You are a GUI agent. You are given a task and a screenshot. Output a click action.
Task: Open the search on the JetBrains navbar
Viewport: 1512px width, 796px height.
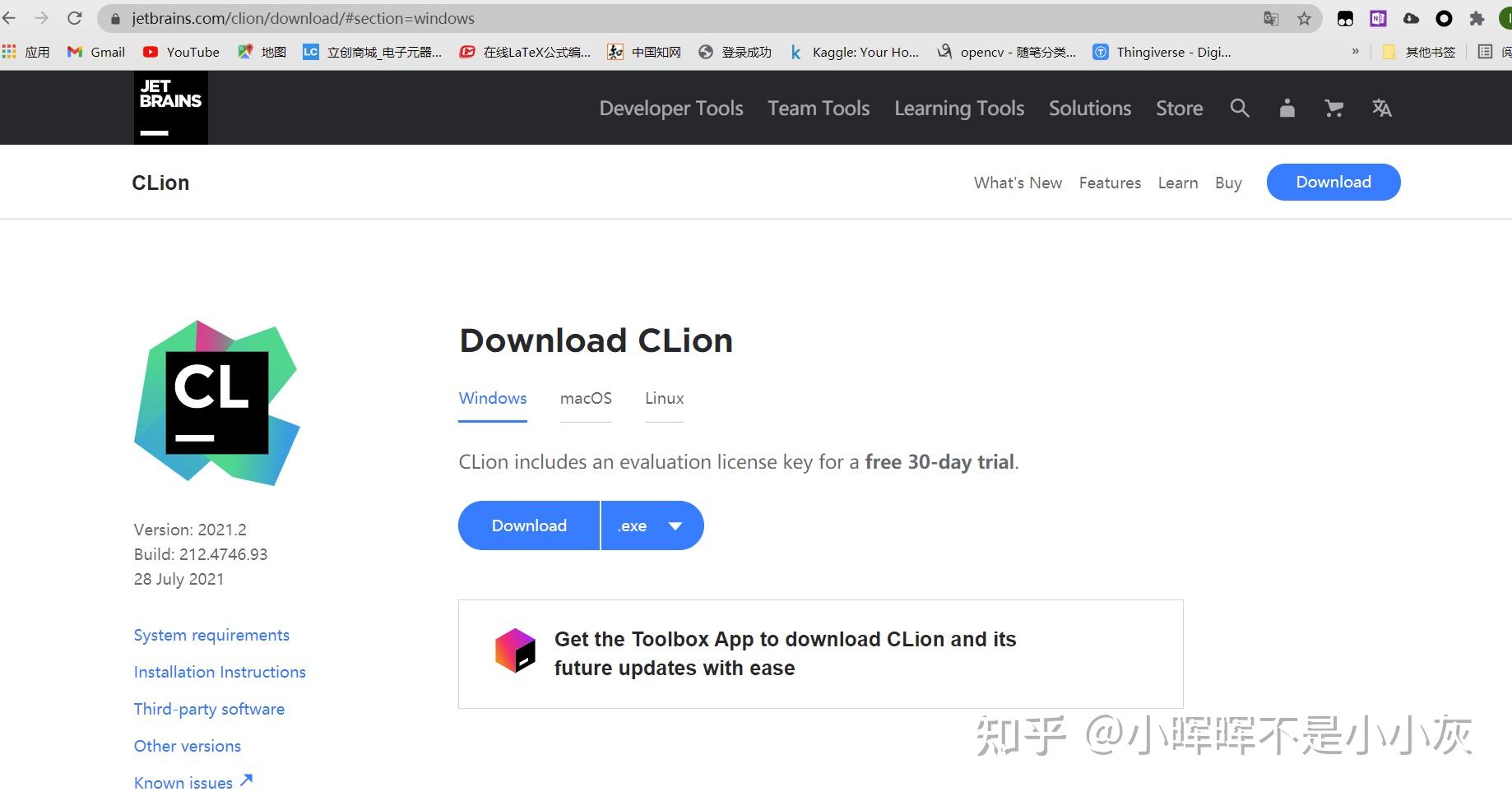point(1240,108)
